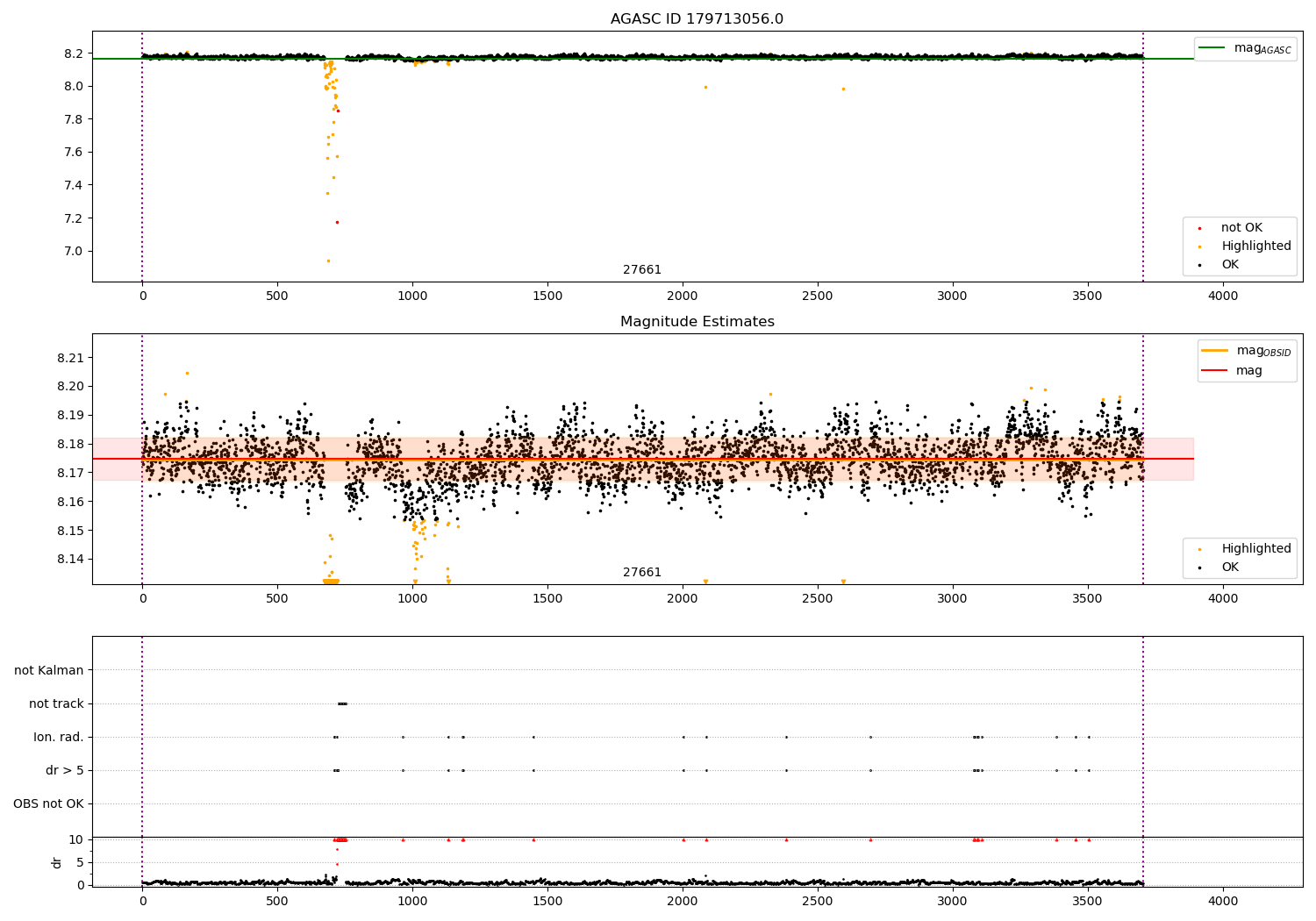Image resolution: width=1316 pixels, height=921 pixels.
Task: Click the 2000 x-tick under the Magnitude Estimates panel
Action: coord(683,599)
